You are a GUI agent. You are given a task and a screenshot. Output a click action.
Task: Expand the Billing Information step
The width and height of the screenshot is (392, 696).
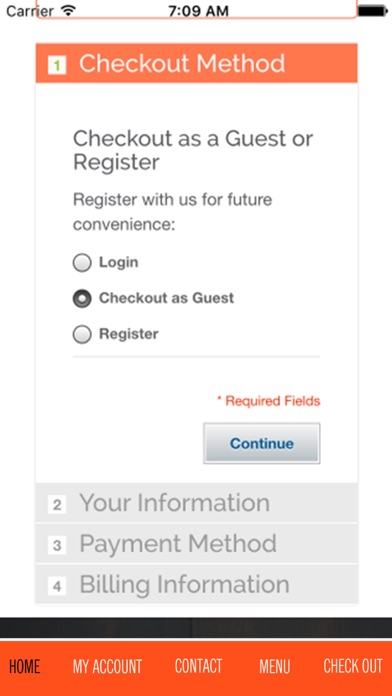pos(197,584)
